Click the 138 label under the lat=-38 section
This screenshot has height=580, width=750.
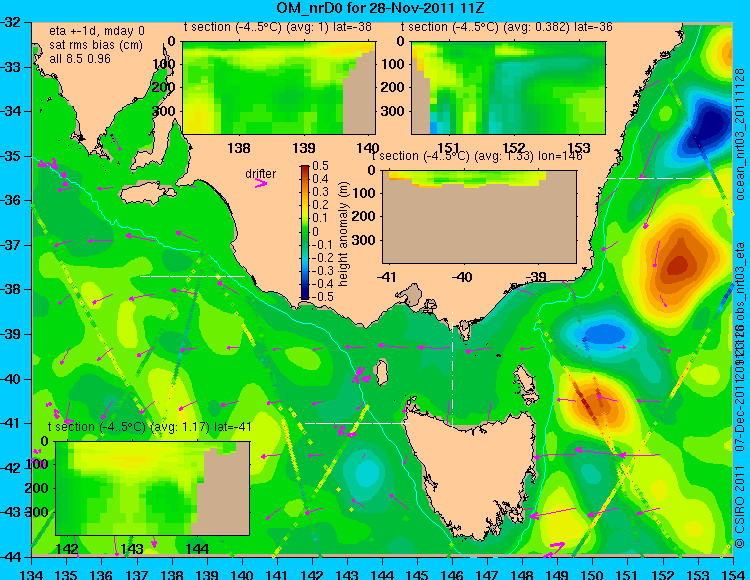[x=239, y=148]
